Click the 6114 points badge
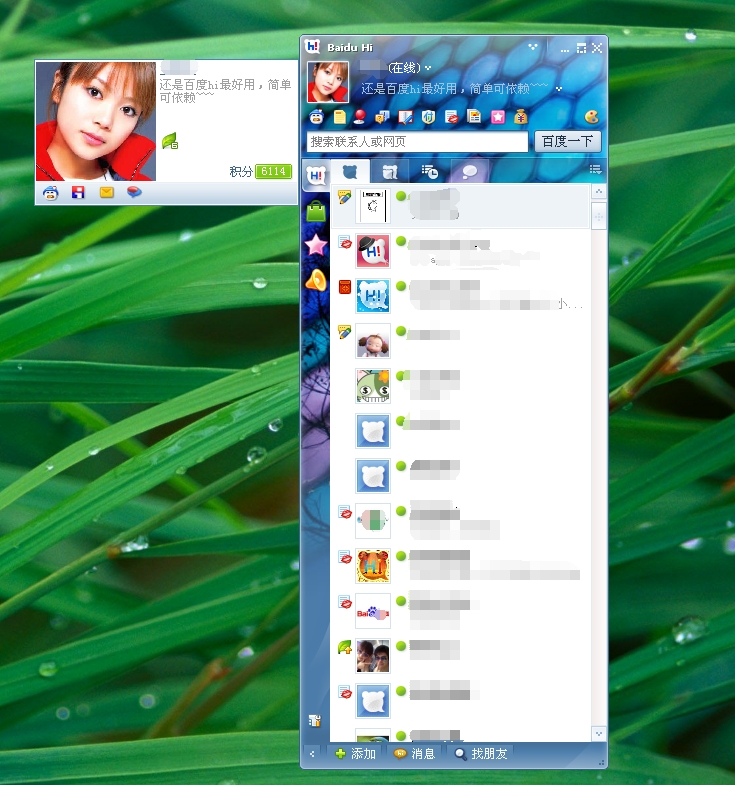The height and width of the screenshot is (785, 735). tap(273, 171)
